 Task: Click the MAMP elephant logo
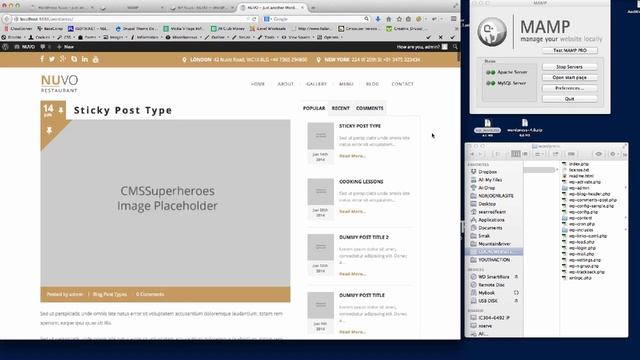(492, 32)
